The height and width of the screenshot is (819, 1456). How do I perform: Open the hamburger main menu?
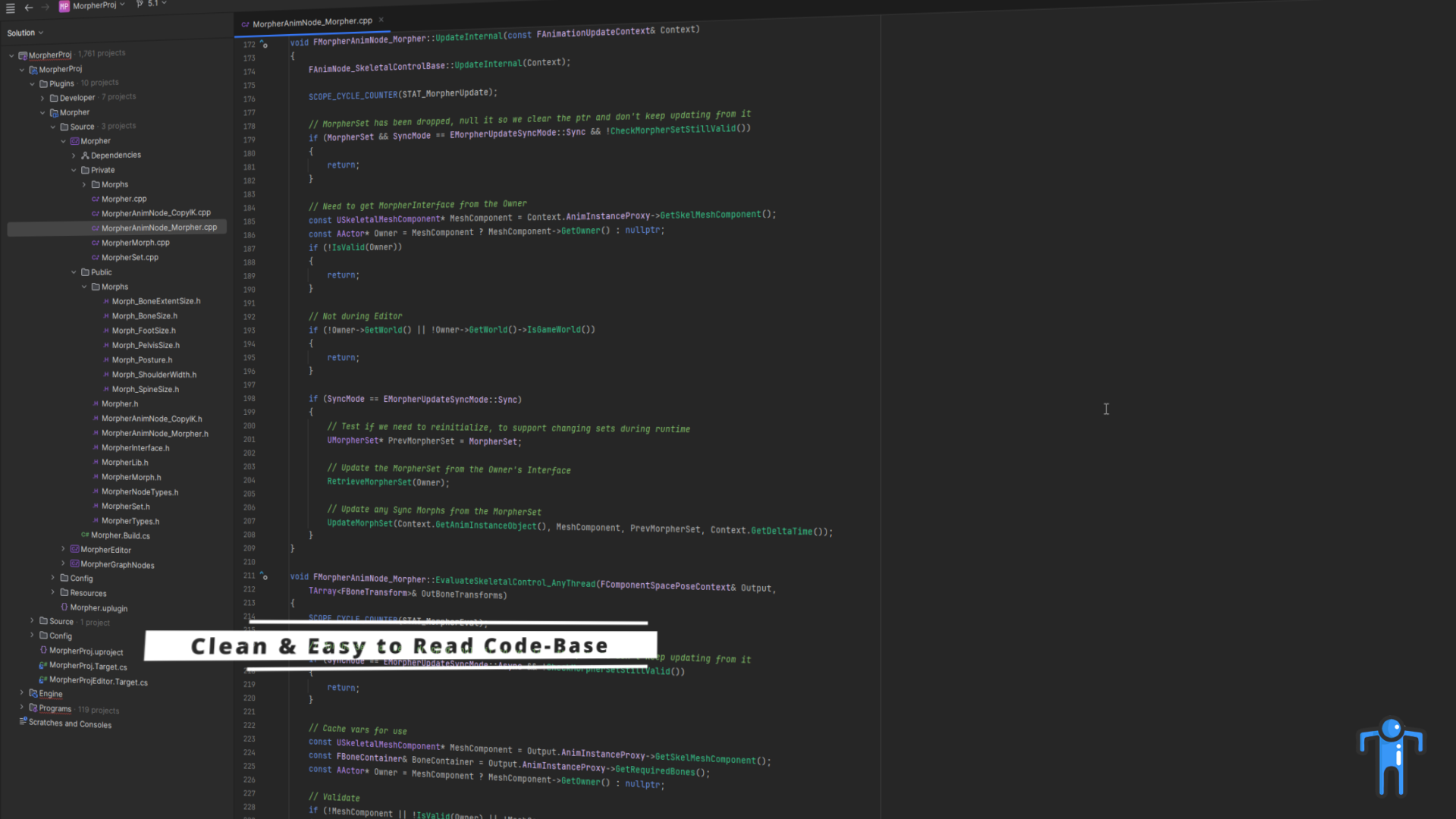click(11, 8)
